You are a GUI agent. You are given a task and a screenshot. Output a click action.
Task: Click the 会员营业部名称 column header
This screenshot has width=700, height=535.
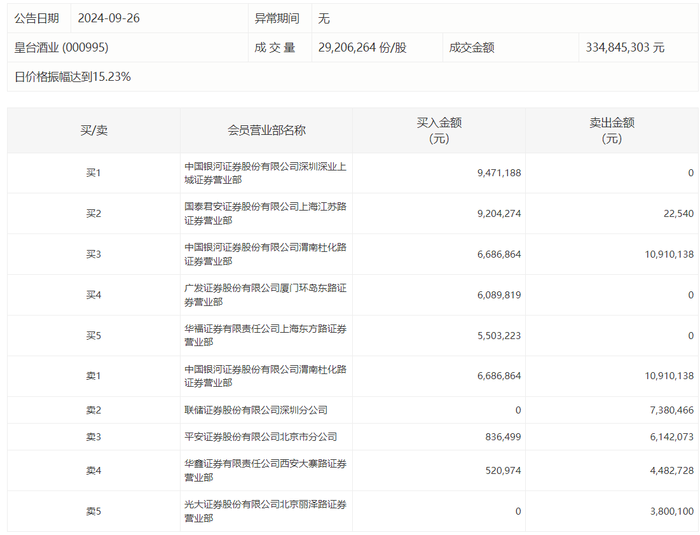tap(267, 130)
